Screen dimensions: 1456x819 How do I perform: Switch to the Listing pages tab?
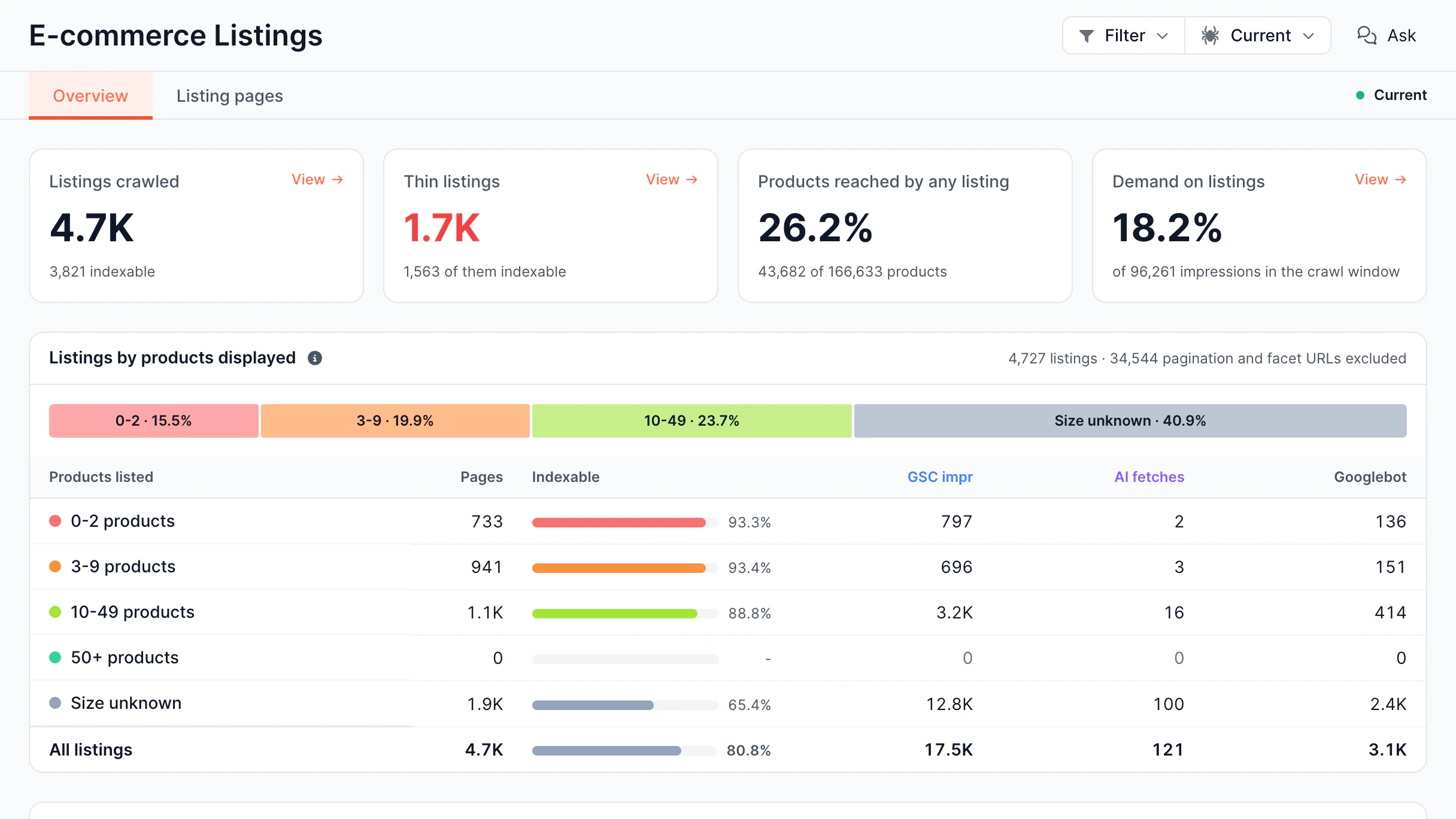coord(230,96)
